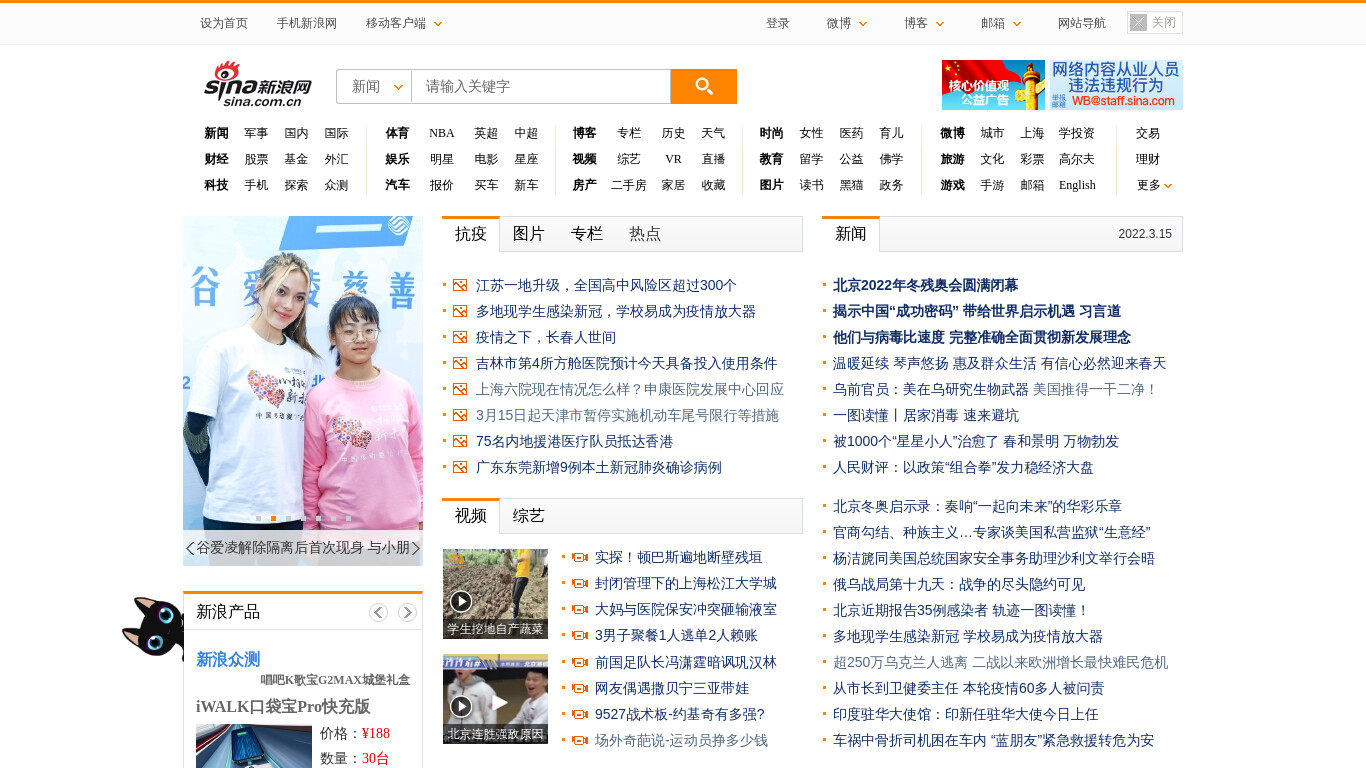Expand the 更多 navigation dropdown

tap(1154, 185)
